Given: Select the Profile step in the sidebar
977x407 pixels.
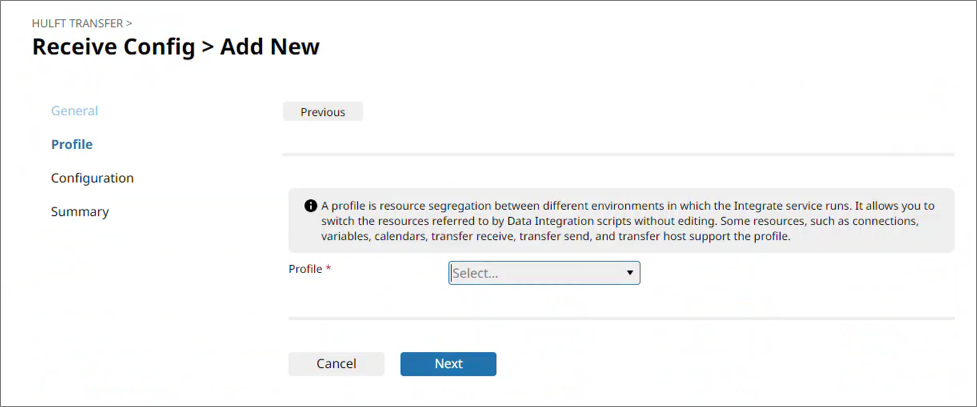Looking at the screenshot, I should 72,145.
